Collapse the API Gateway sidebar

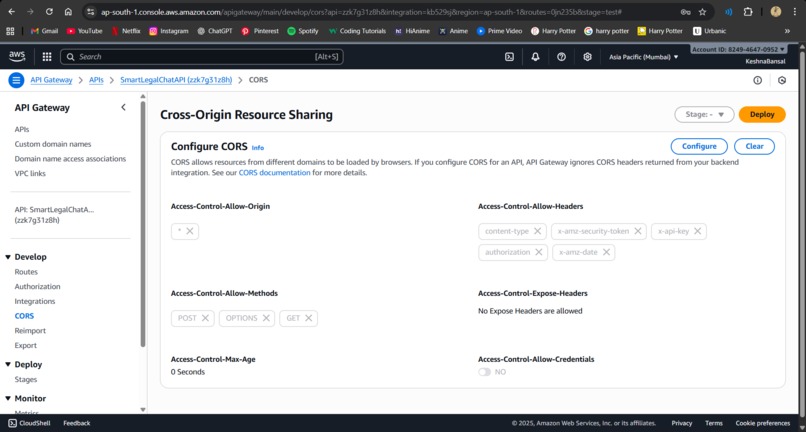tap(123, 107)
